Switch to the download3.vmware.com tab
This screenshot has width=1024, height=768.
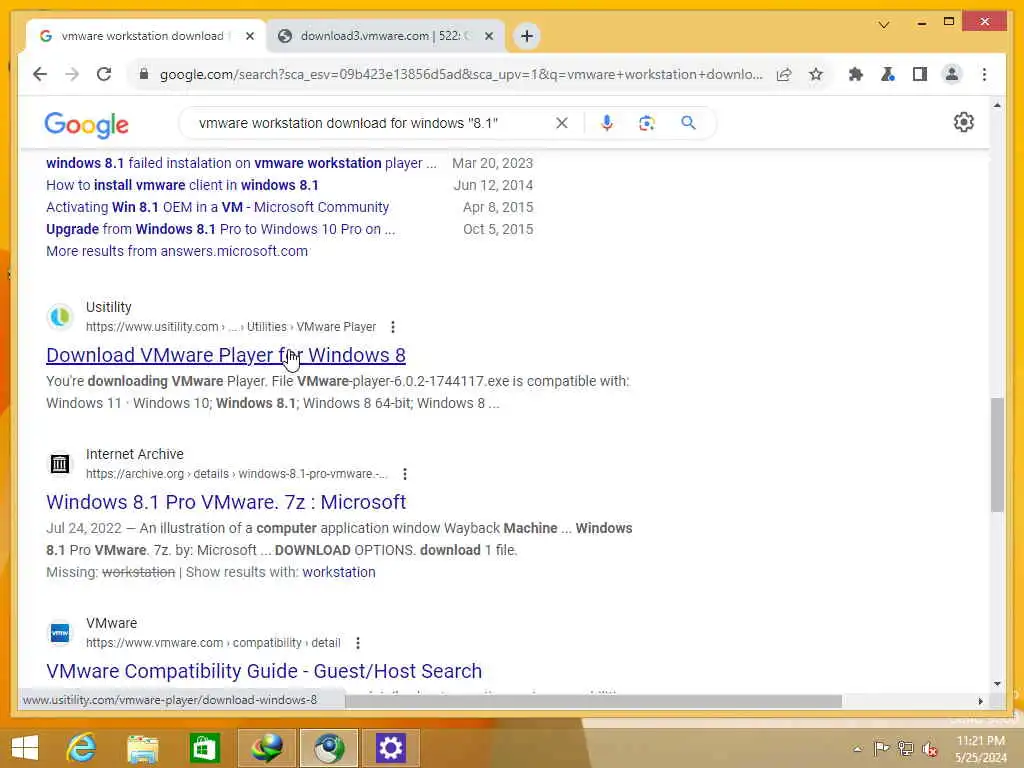(379, 36)
